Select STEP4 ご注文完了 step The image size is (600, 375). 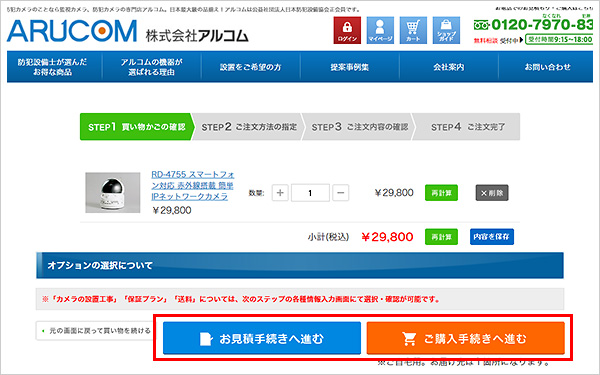[467, 127]
